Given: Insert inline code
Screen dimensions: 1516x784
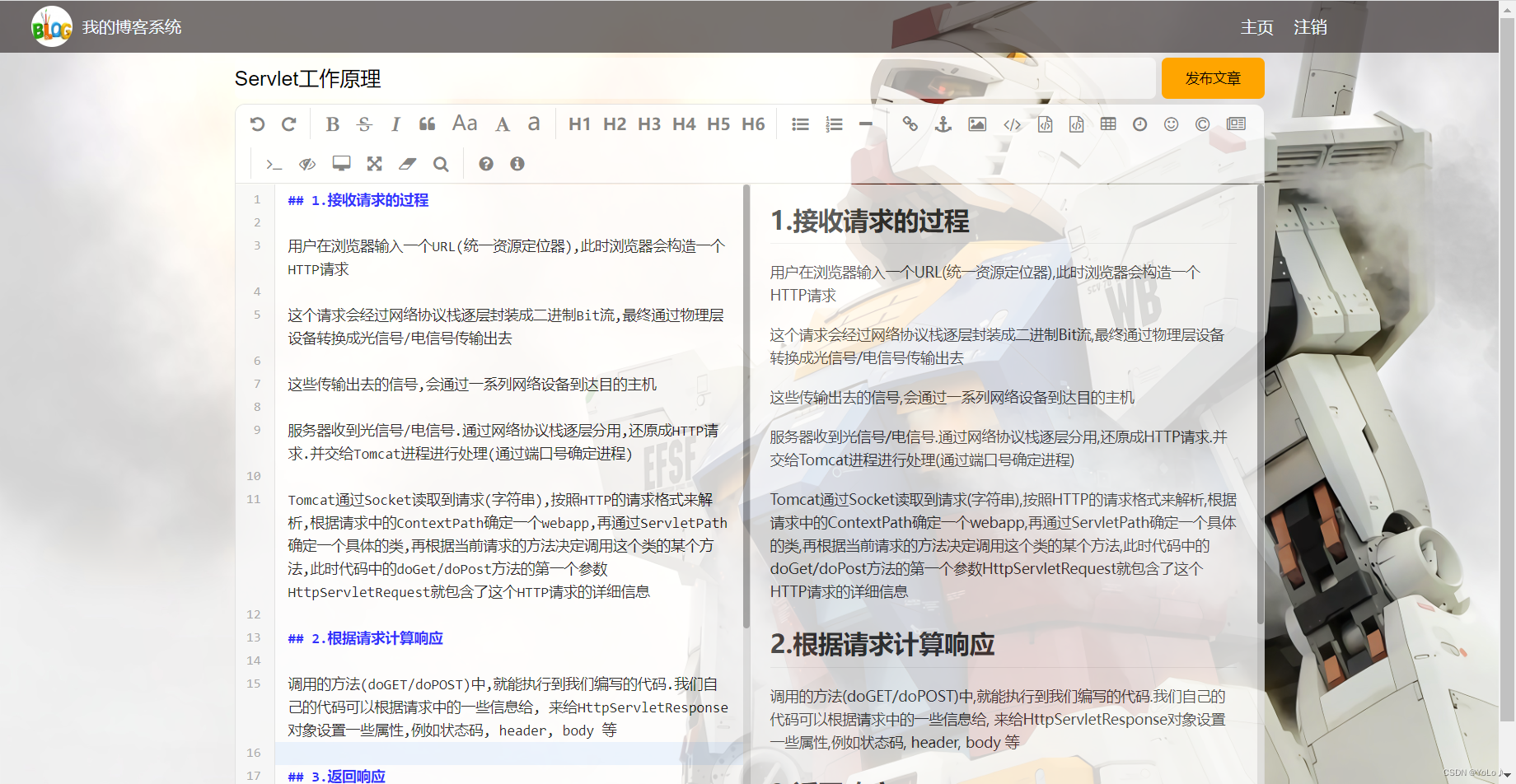Looking at the screenshot, I should coord(1012,124).
